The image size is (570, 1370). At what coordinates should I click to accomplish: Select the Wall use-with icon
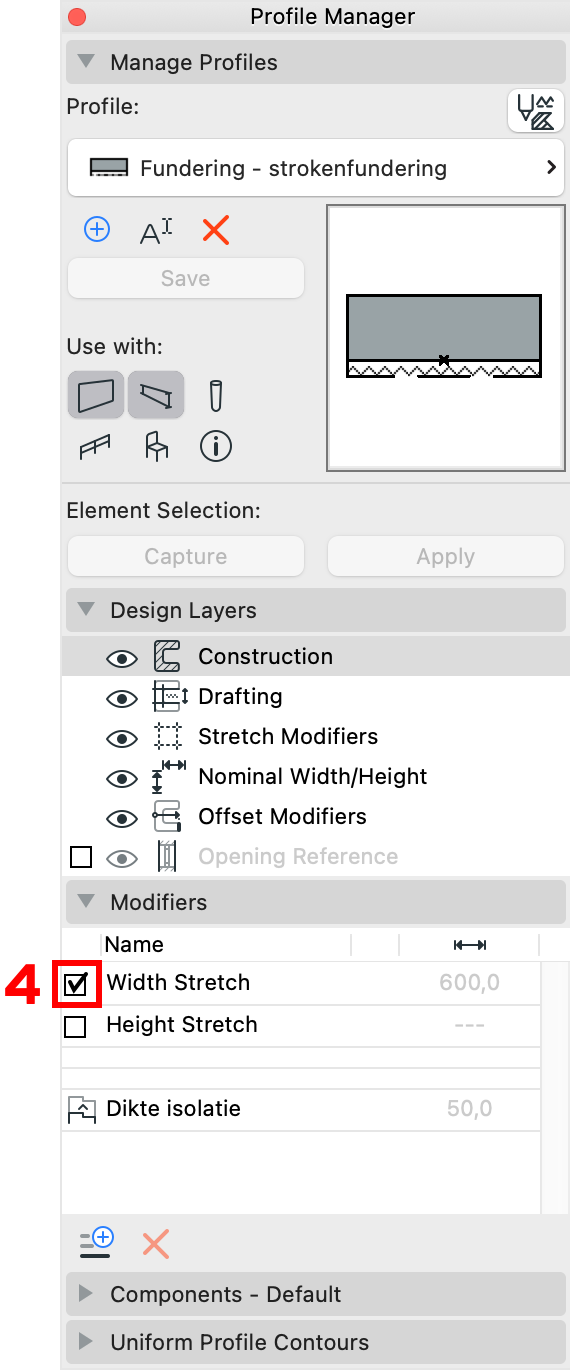coord(96,394)
